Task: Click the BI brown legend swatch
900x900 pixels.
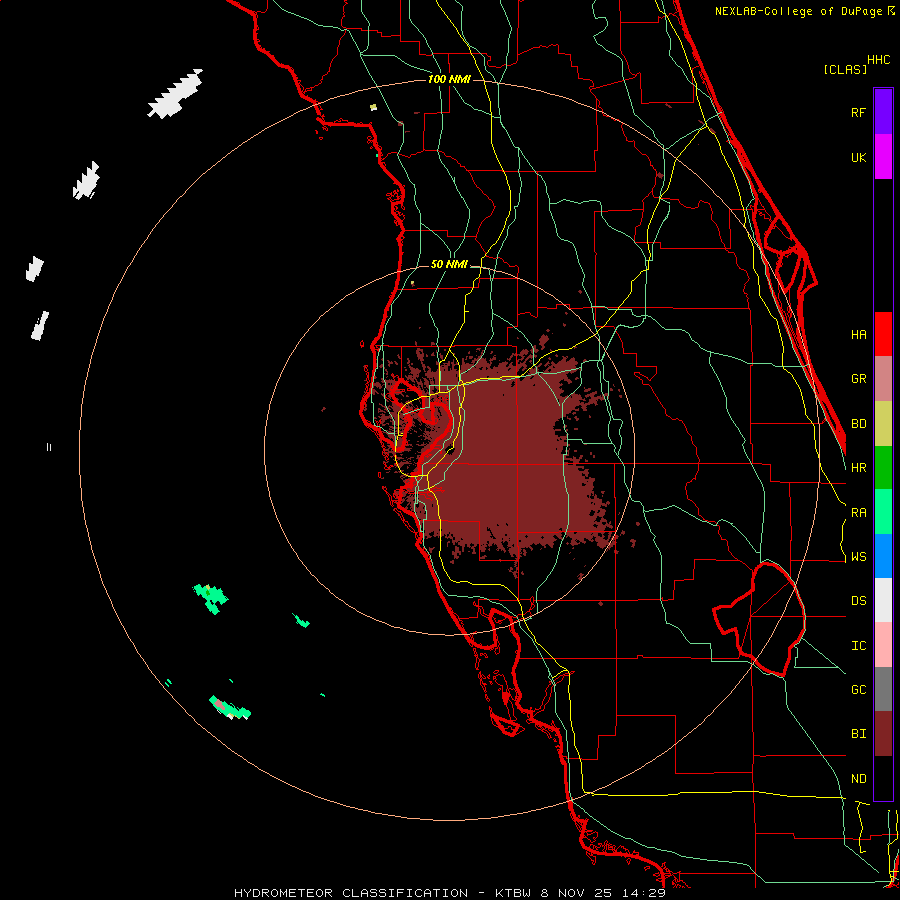Action: tap(883, 734)
